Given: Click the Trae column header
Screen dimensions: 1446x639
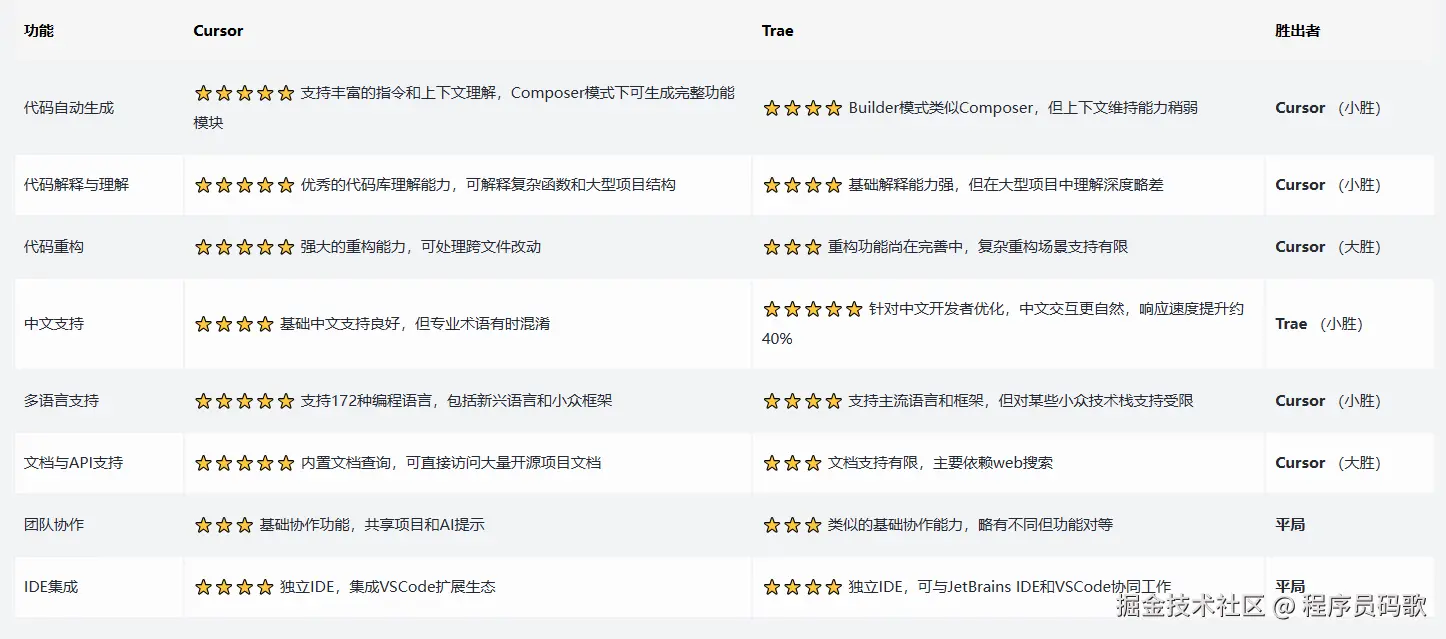Looking at the screenshot, I should coord(777,31).
